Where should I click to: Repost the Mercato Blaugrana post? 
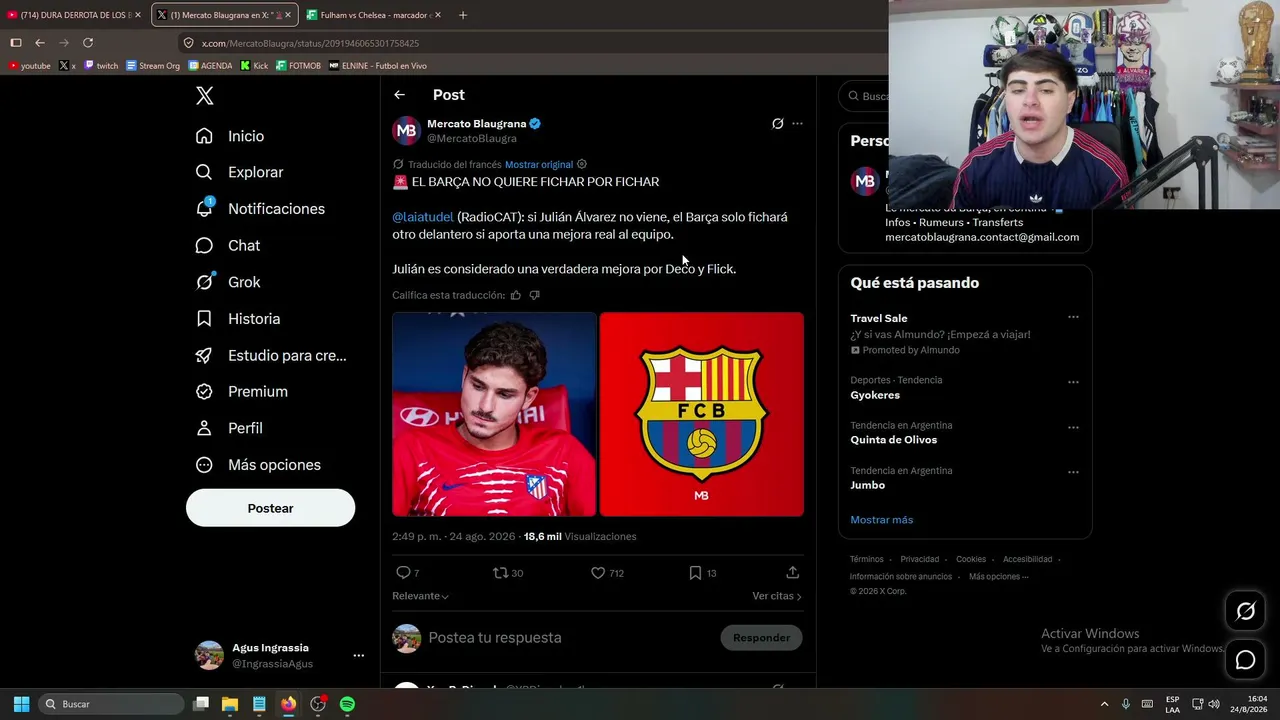tap(501, 573)
